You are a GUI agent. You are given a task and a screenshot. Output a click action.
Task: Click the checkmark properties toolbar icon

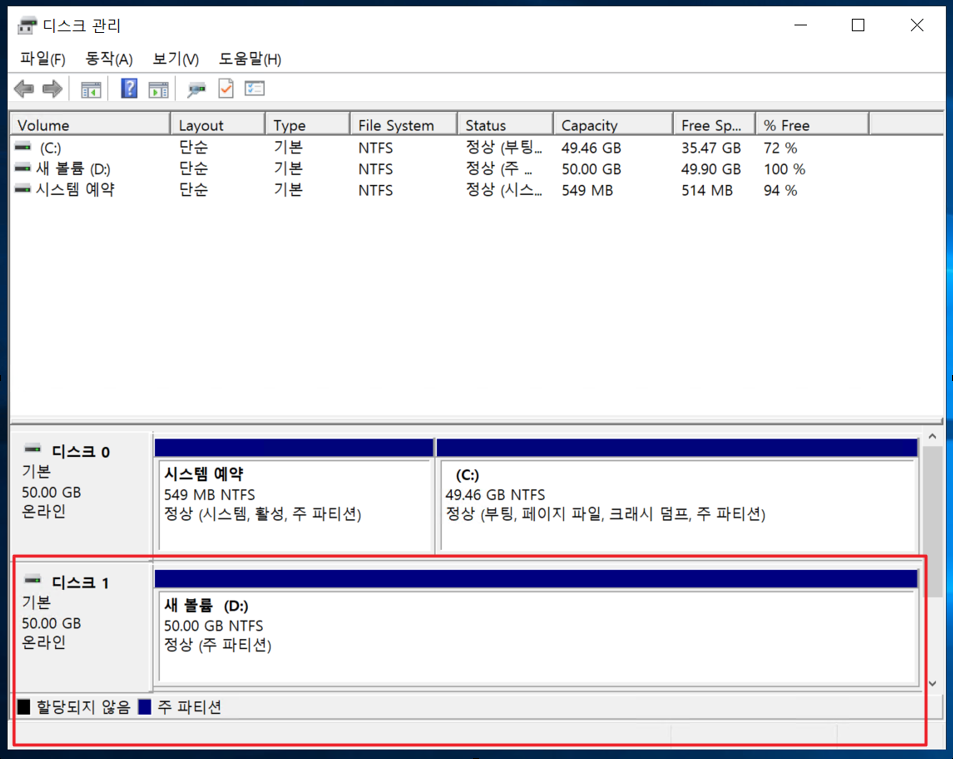226,89
